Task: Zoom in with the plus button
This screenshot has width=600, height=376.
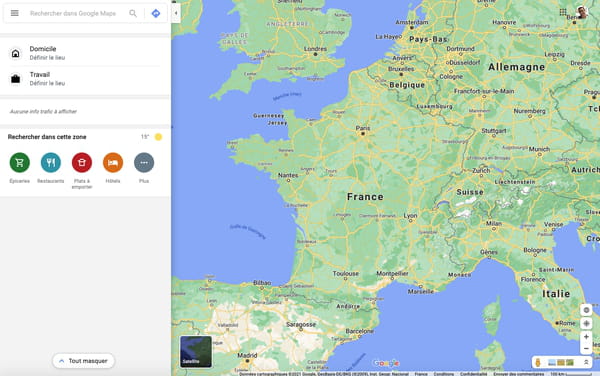Action: click(x=586, y=337)
